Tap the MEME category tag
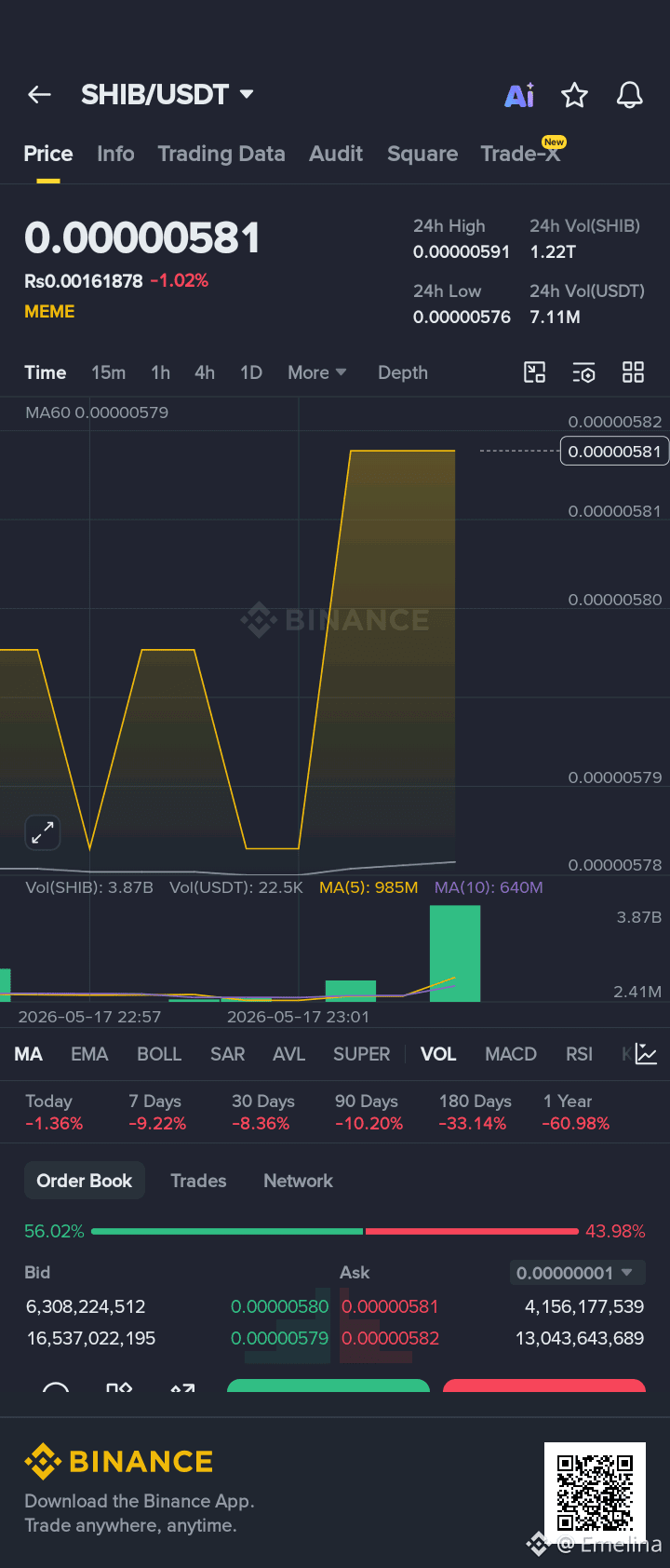 [x=49, y=312]
